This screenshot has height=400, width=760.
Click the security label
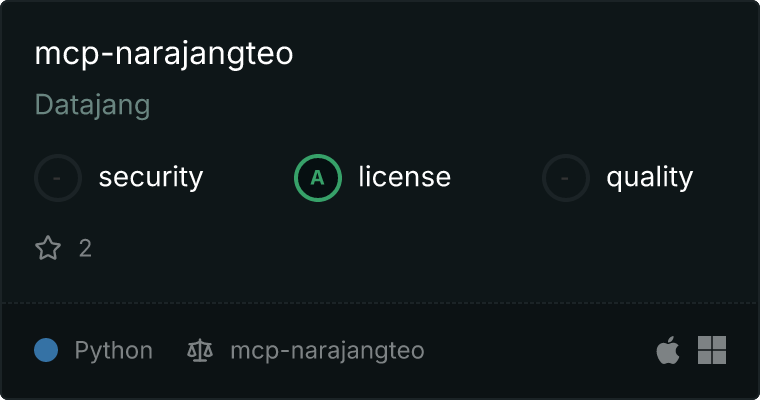151,177
